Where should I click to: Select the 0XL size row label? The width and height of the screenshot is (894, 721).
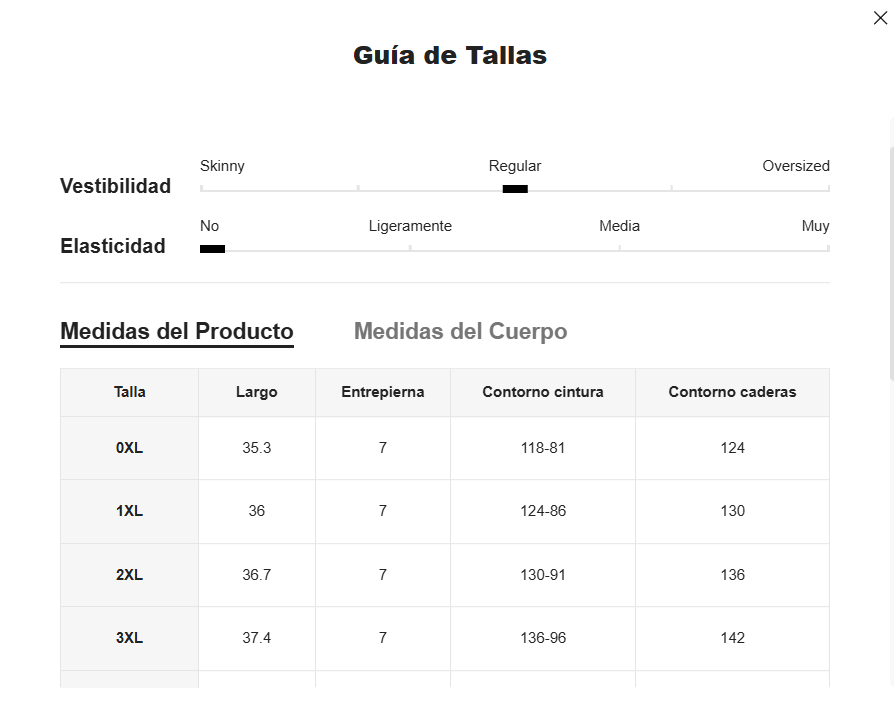click(x=130, y=448)
